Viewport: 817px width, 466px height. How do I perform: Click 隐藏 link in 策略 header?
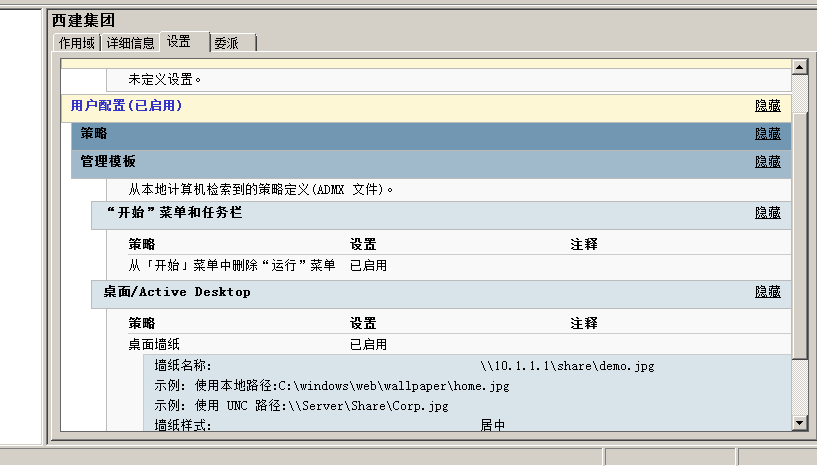768,134
